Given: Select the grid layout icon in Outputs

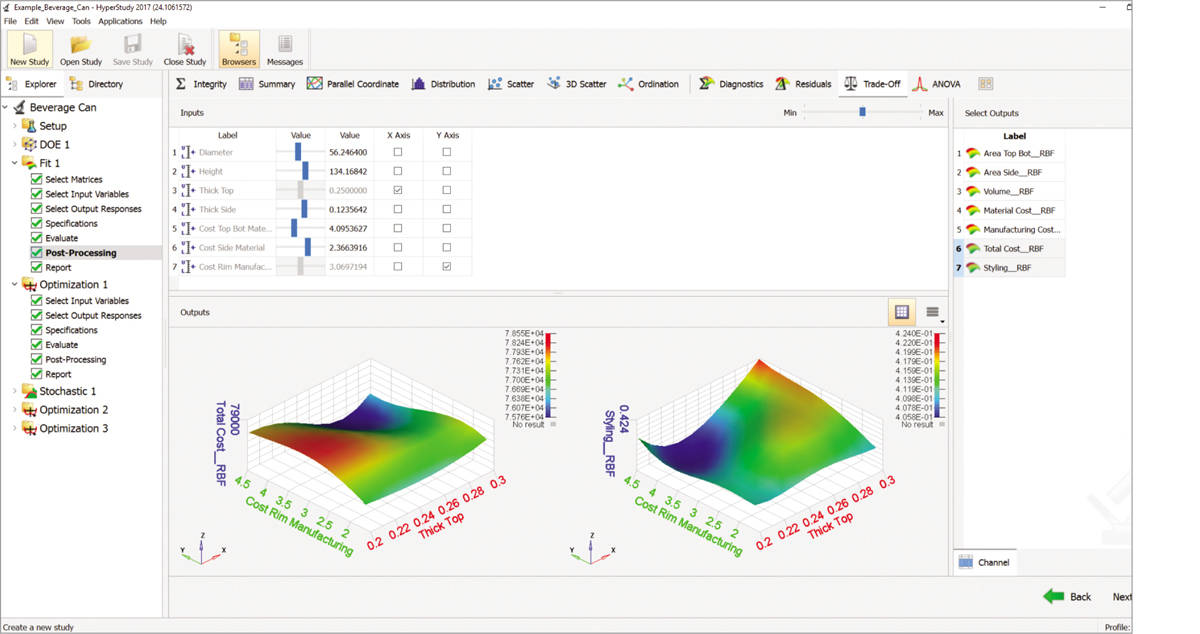Looking at the screenshot, I should [901, 313].
